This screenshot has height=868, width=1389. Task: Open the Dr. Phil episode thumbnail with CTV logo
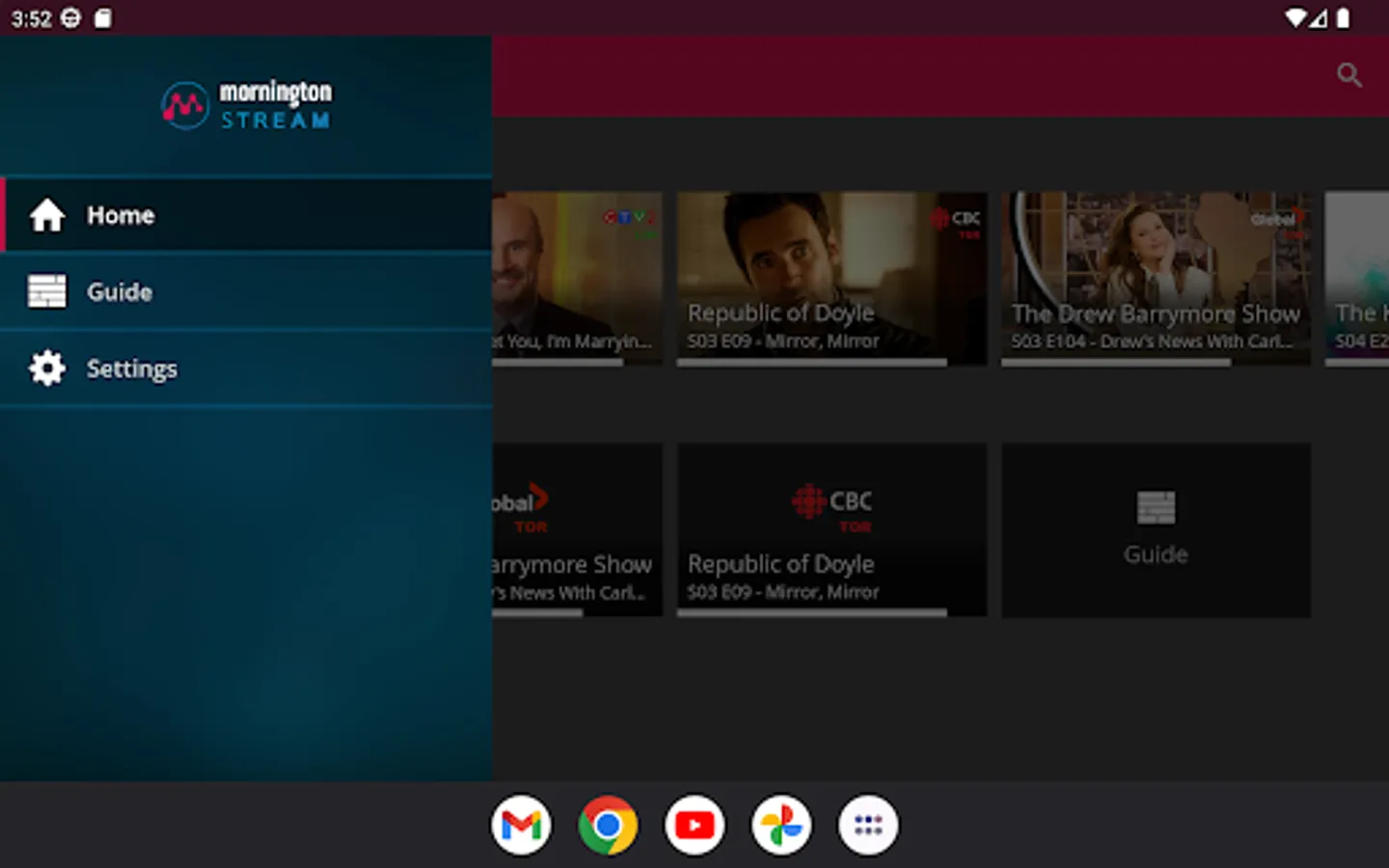tap(577, 279)
